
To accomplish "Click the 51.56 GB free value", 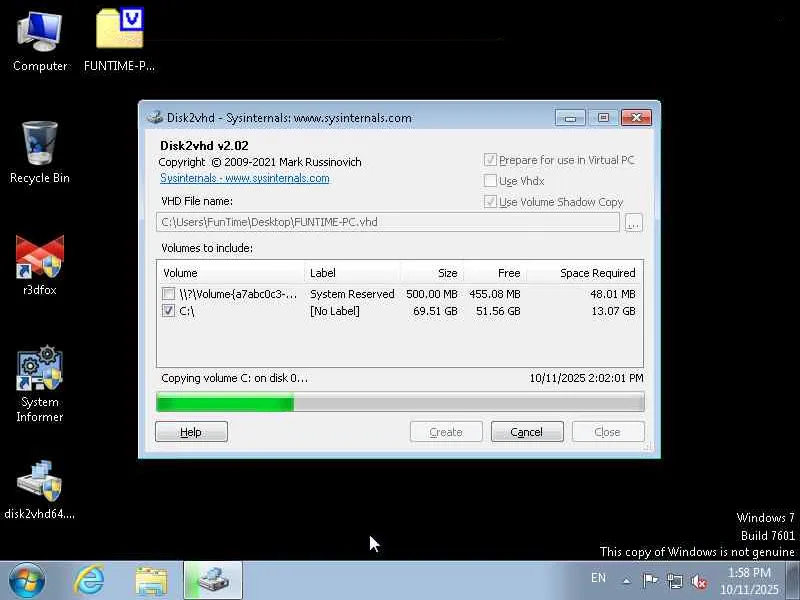I will tap(498, 311).
